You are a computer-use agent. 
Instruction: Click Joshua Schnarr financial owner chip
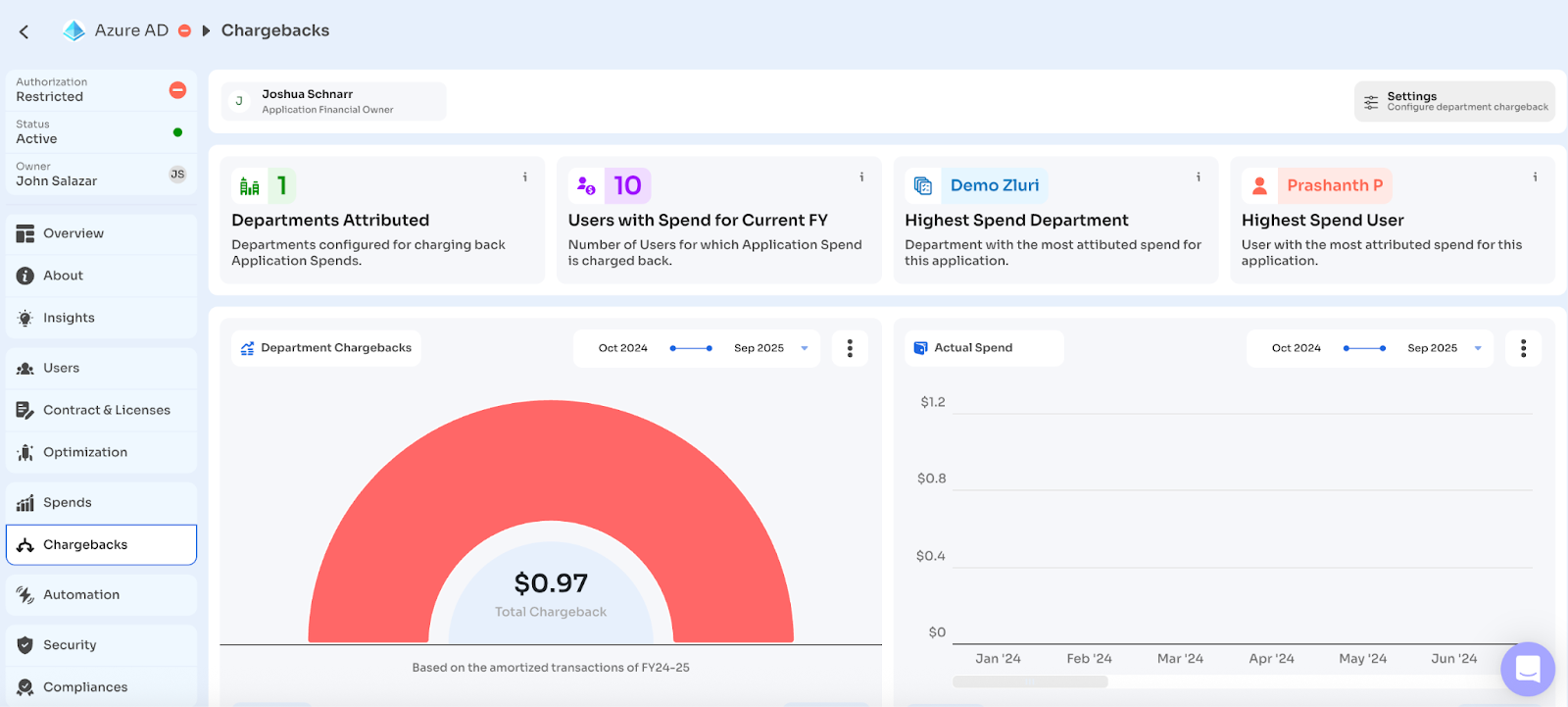[x=333, y=101]
